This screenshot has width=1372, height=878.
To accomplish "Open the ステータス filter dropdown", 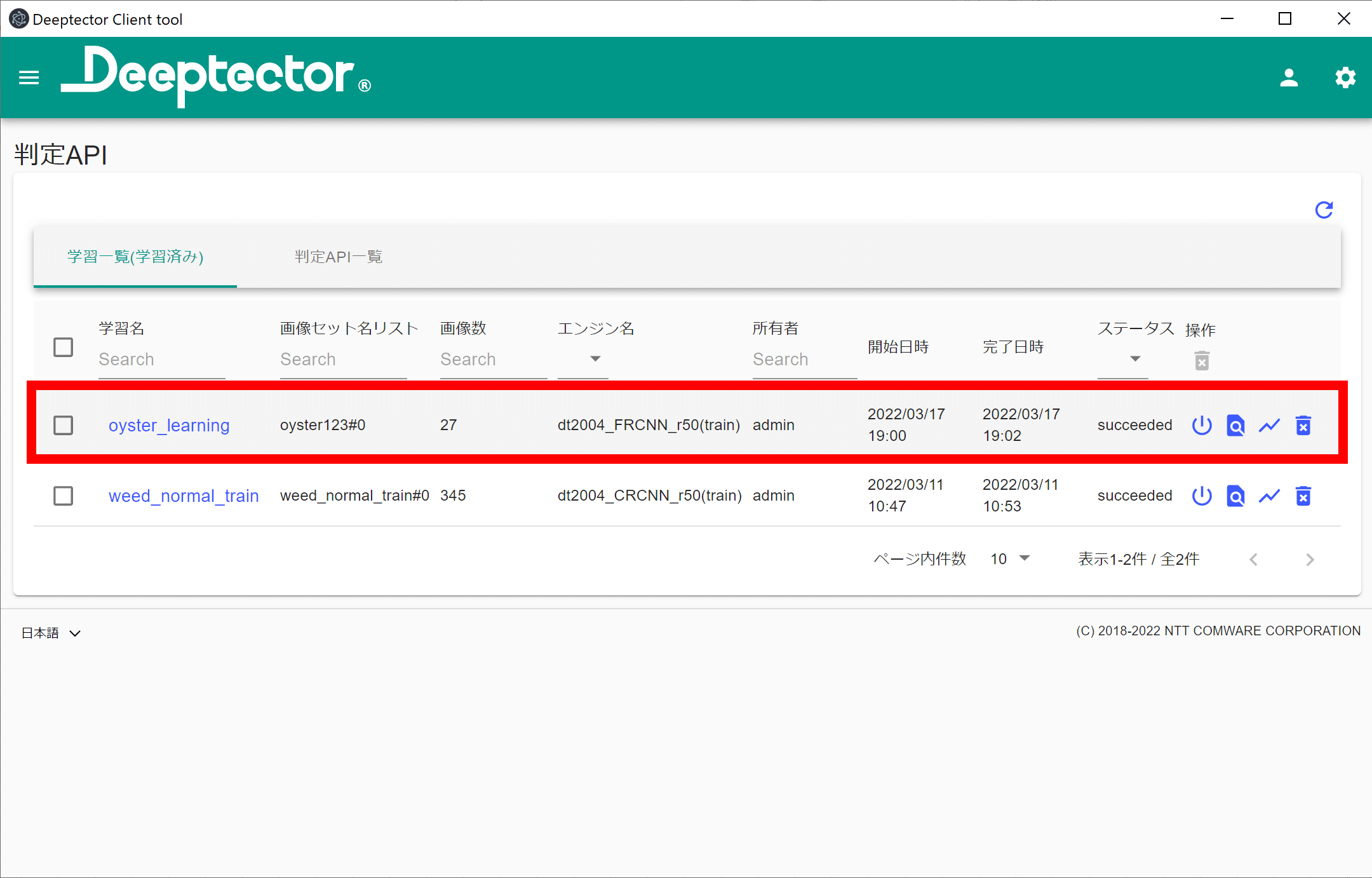I will point(1134,358).
